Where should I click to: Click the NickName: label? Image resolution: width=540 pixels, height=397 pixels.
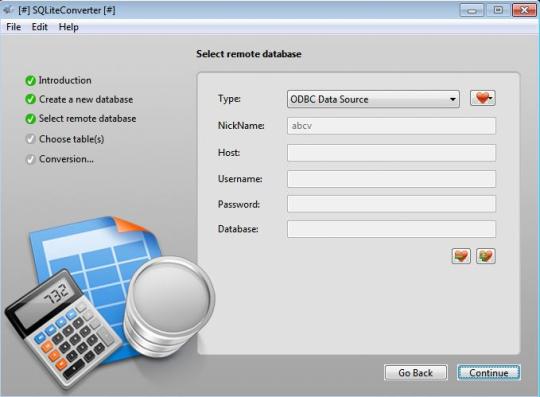click(241, 125)
